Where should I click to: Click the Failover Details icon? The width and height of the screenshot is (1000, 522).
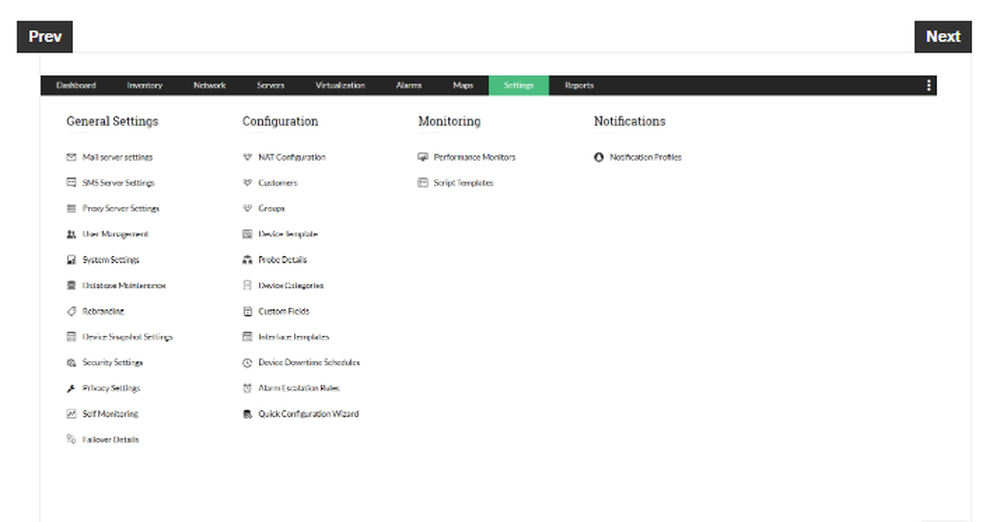coord(71,439)
